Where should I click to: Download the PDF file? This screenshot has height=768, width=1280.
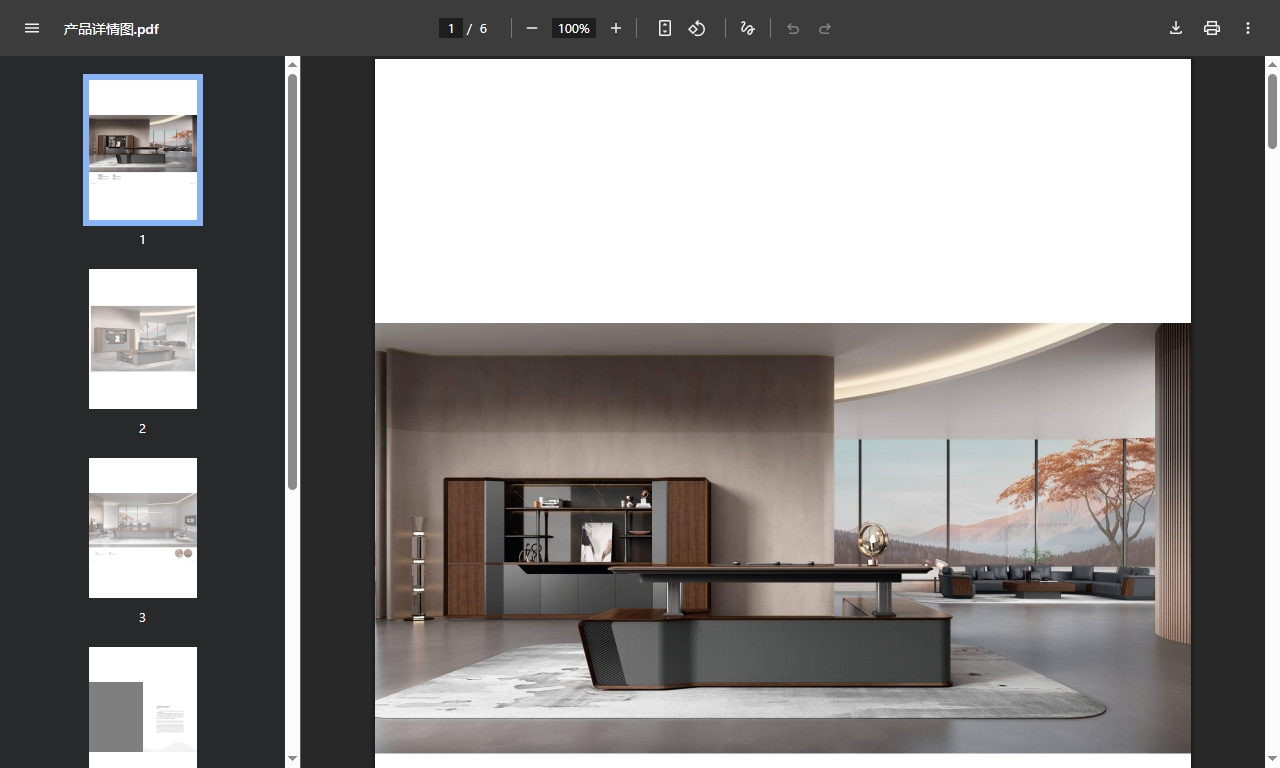click(1176, 28)
